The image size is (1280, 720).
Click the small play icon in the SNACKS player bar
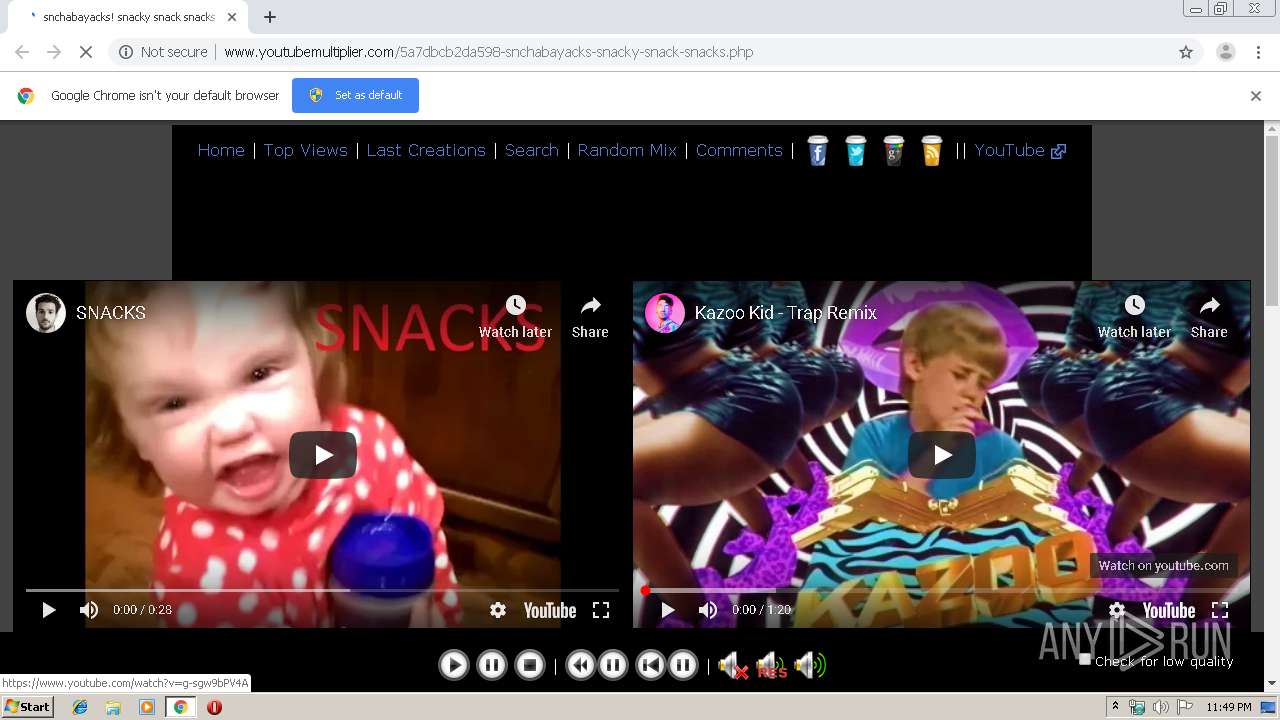[48, 610]
